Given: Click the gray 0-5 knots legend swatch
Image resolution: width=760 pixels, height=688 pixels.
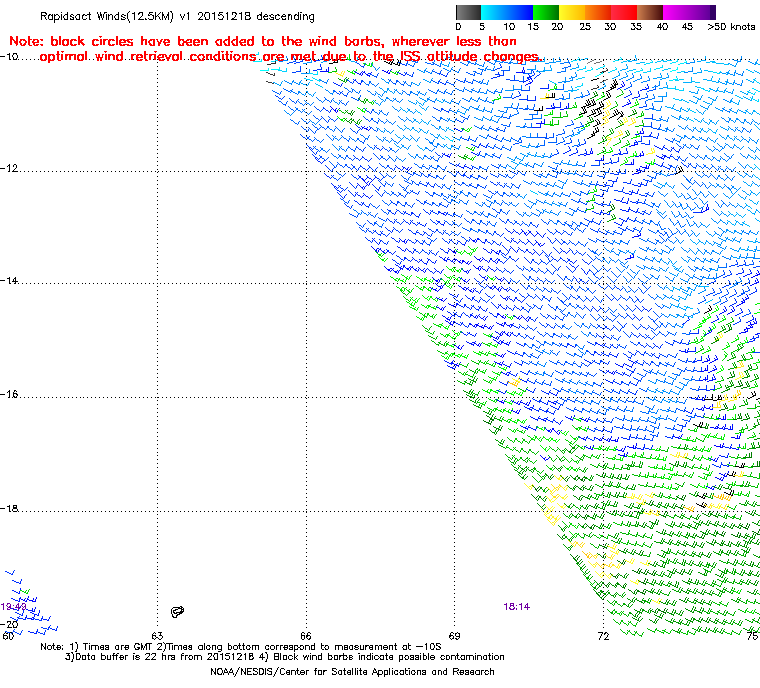Looking at the screenshot, I should [469, 12].
